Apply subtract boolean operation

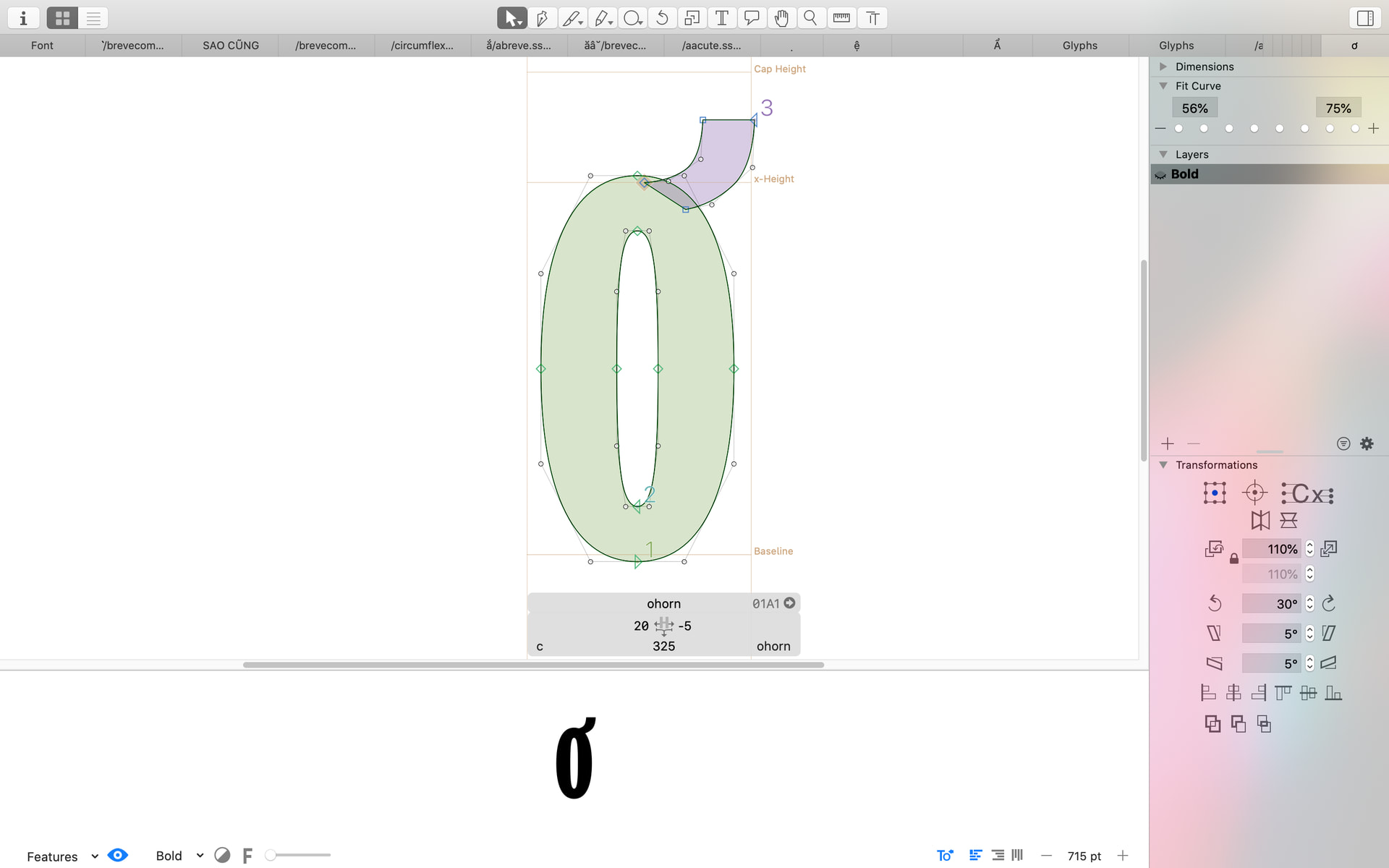point(1239,724)
